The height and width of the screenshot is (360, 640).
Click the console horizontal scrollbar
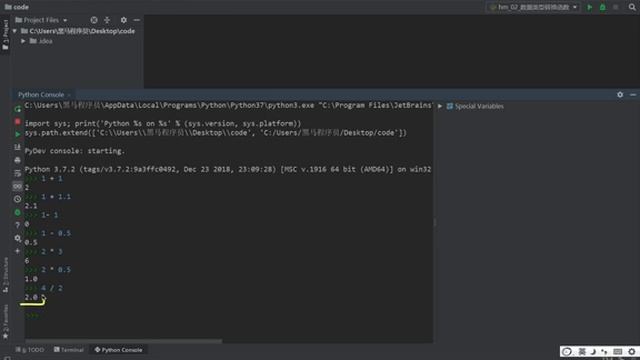[x=124, y=341]
